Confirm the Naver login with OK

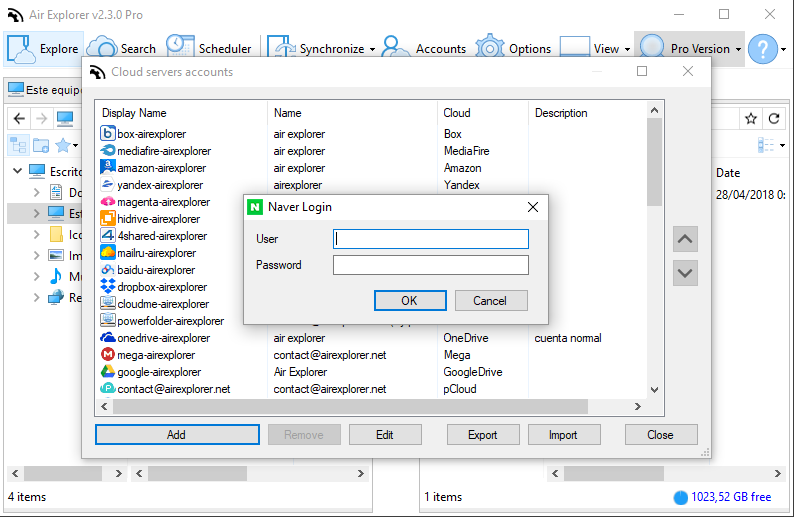coord(410,301)
